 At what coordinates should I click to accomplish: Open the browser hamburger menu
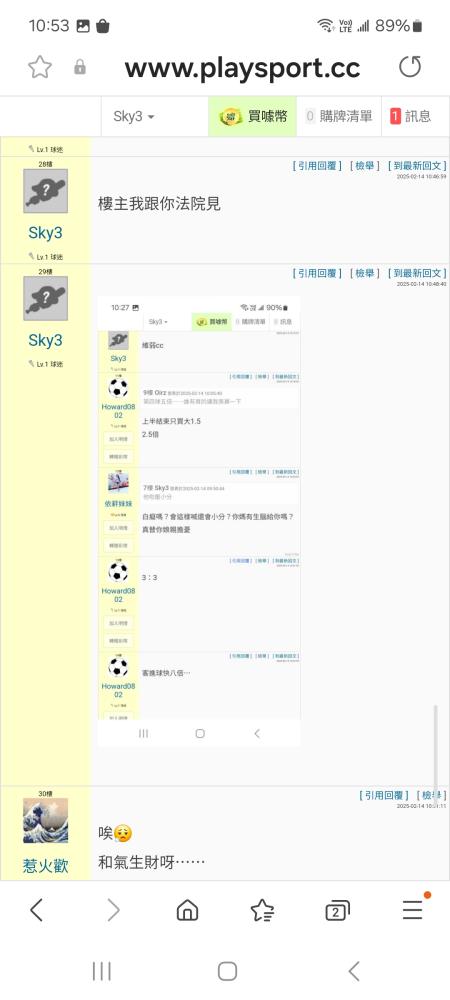[x=412, y=910]
